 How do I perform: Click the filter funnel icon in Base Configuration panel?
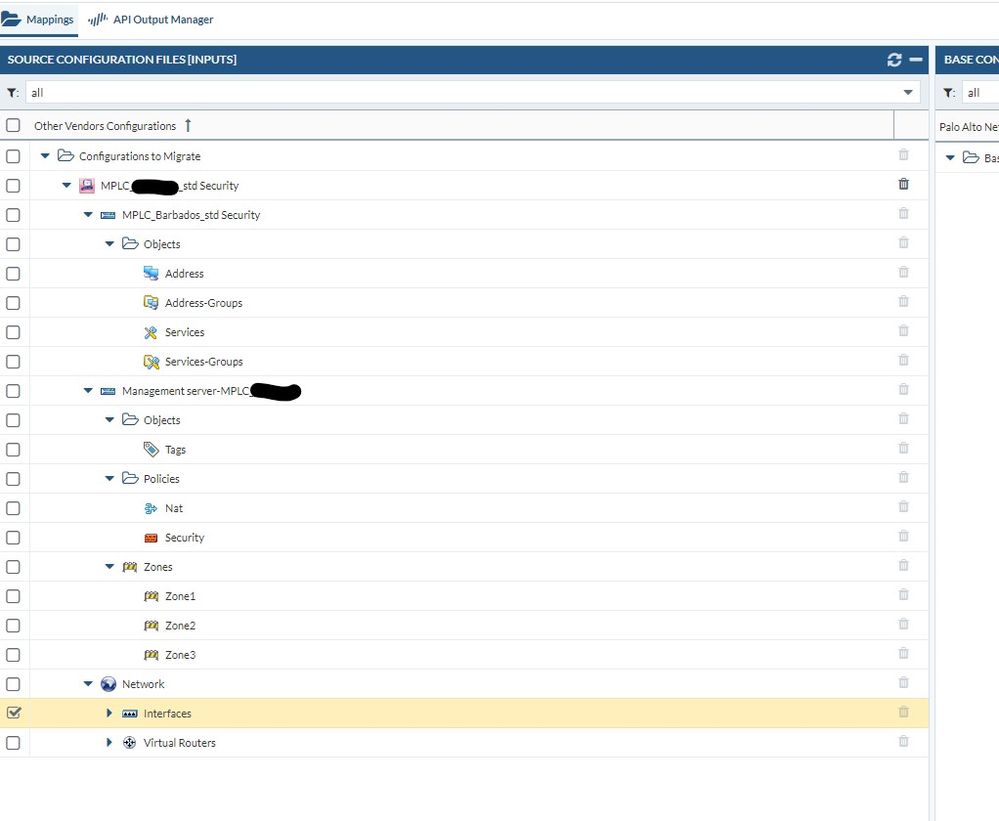click(x=949, y=93)
